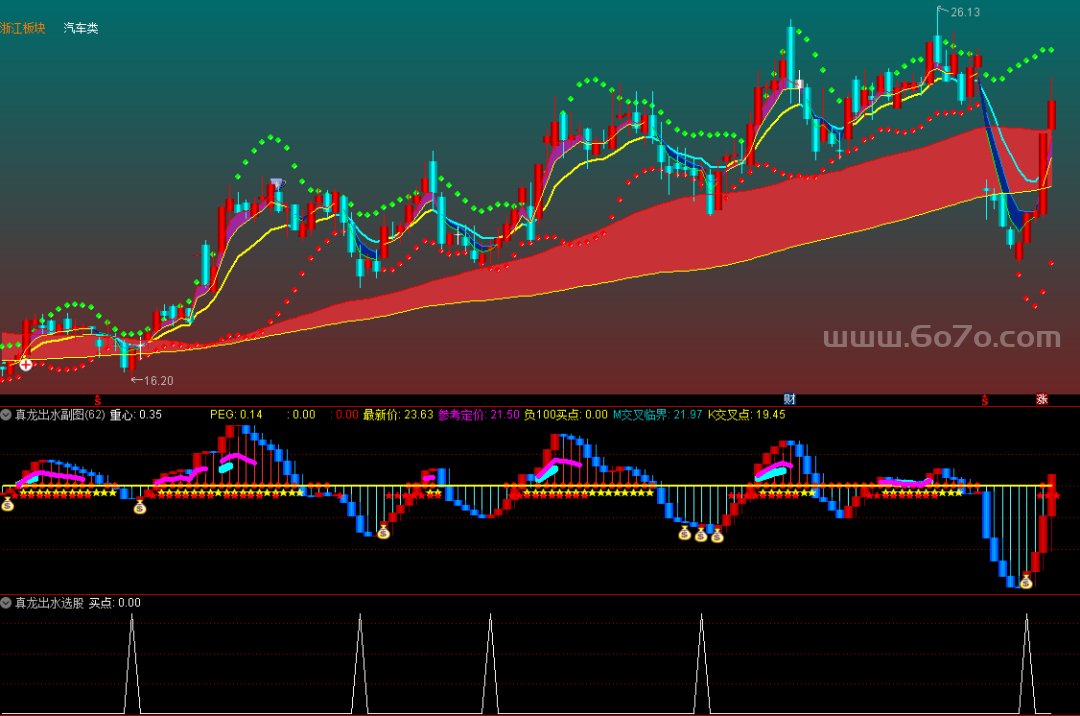
Task: Click the 涨 marker on the timeline
Action: (x=1042, y=400)
